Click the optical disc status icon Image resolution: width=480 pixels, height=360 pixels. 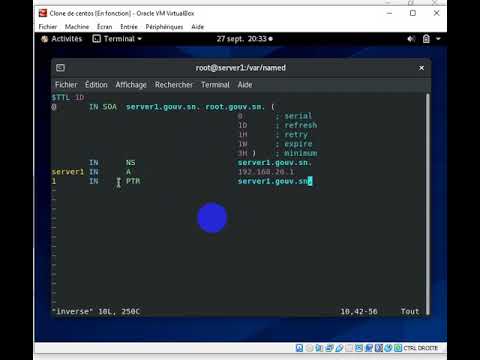(x=309, y=348)
